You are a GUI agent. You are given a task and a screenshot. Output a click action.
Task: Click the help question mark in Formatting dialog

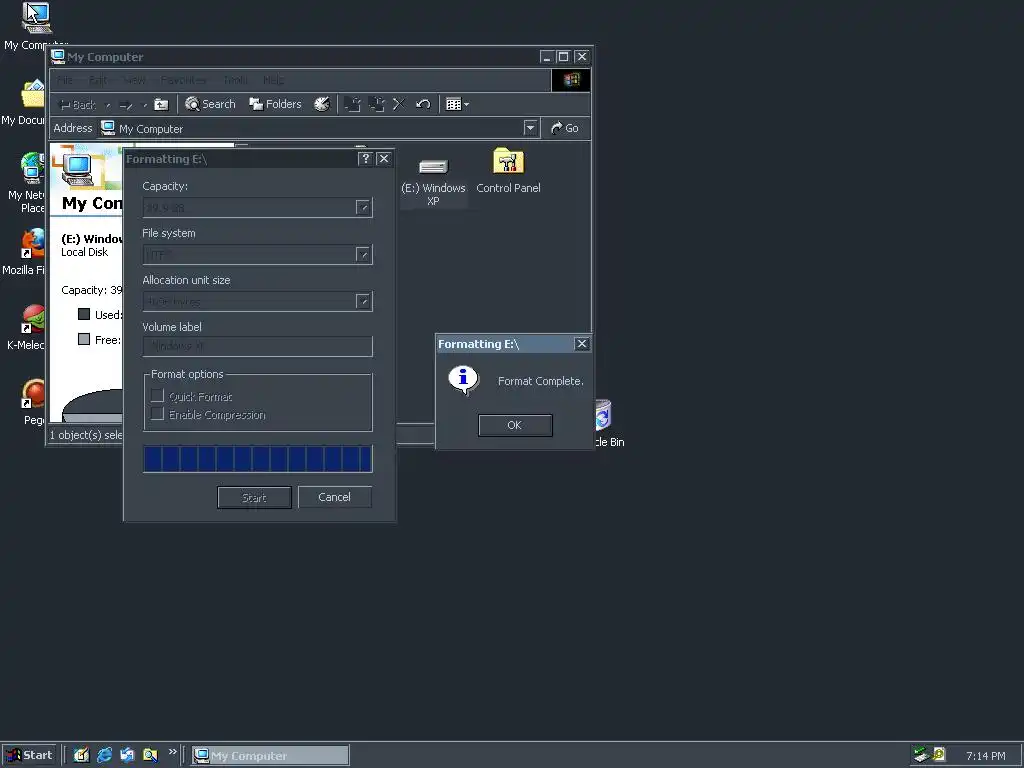click(x=365, y=159)
